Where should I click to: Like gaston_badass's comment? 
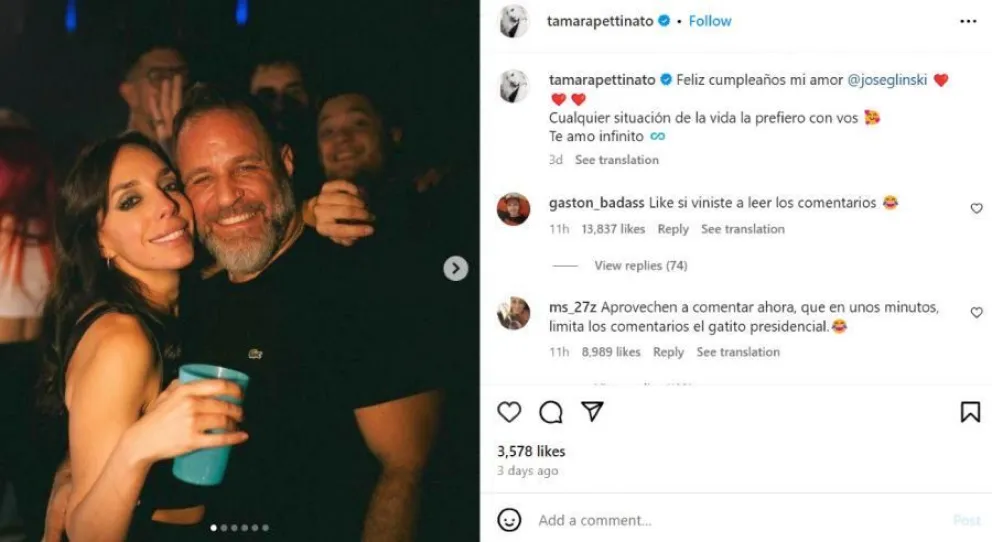click(x=976, y=208)
